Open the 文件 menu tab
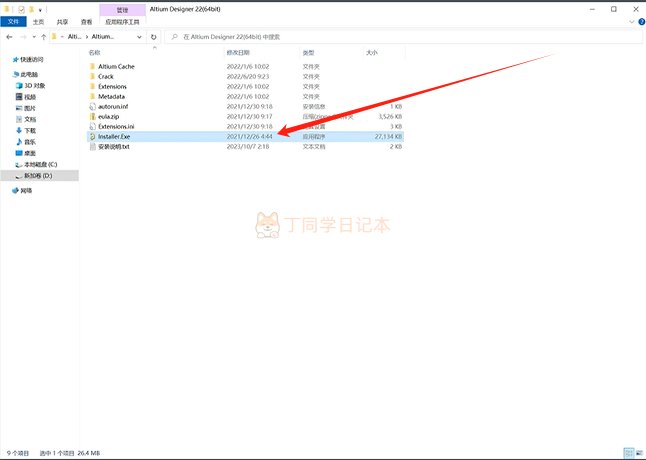This screenshot has height=460, width=646. (13, 21)
